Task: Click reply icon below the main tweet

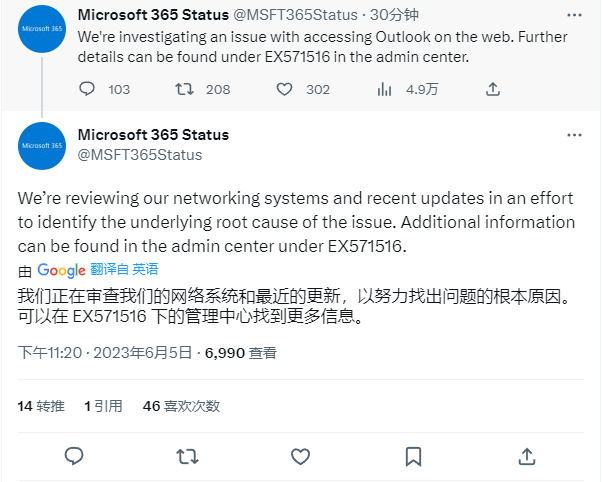Action: tap(74, 456)
